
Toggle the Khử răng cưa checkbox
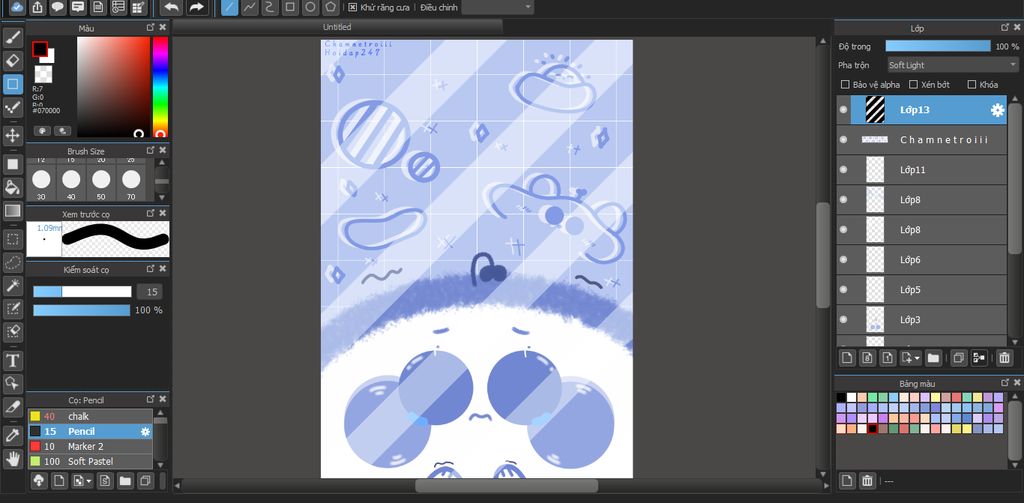353,7
